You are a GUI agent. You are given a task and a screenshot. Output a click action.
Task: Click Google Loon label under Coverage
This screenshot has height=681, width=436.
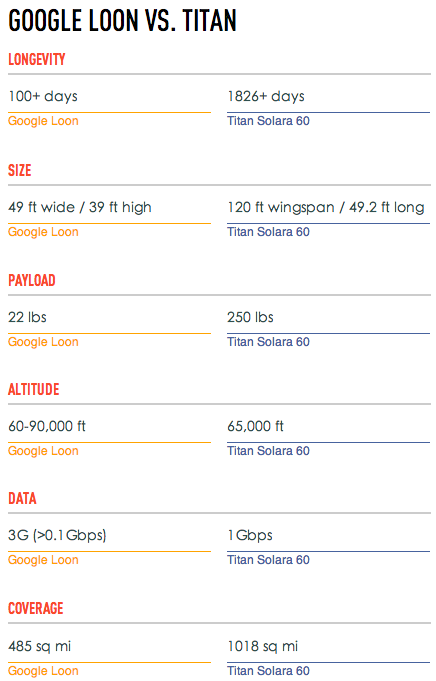pyautogui.click(x=43, y=671)
